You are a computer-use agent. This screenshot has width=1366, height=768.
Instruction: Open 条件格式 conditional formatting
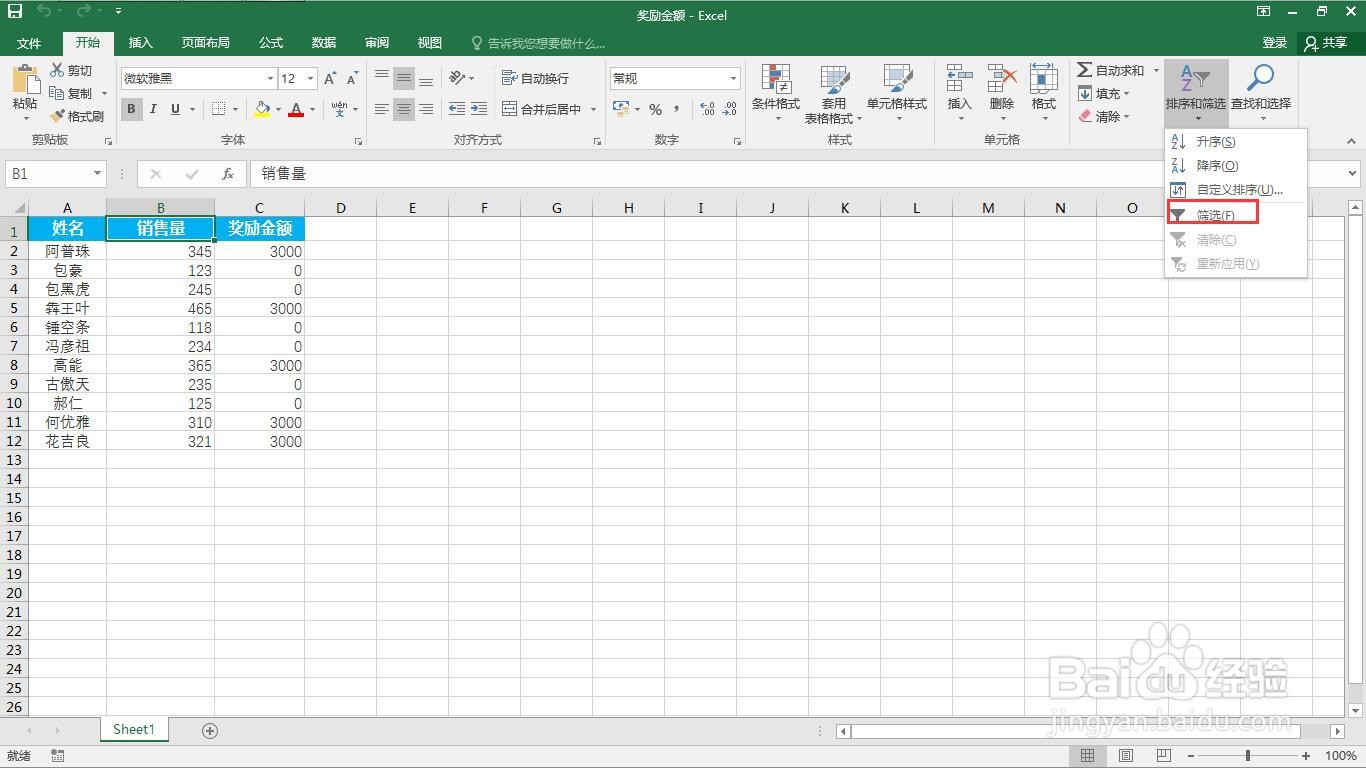coord(776,93)
